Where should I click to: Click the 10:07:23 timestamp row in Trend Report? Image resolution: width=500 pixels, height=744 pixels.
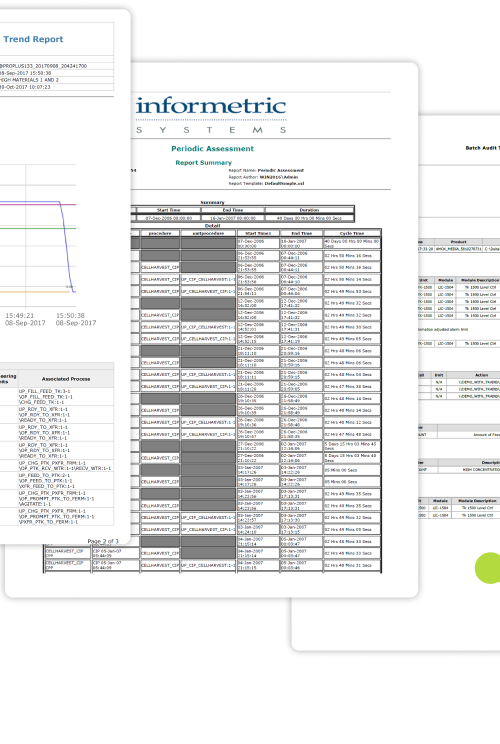[x=57, y=87]
